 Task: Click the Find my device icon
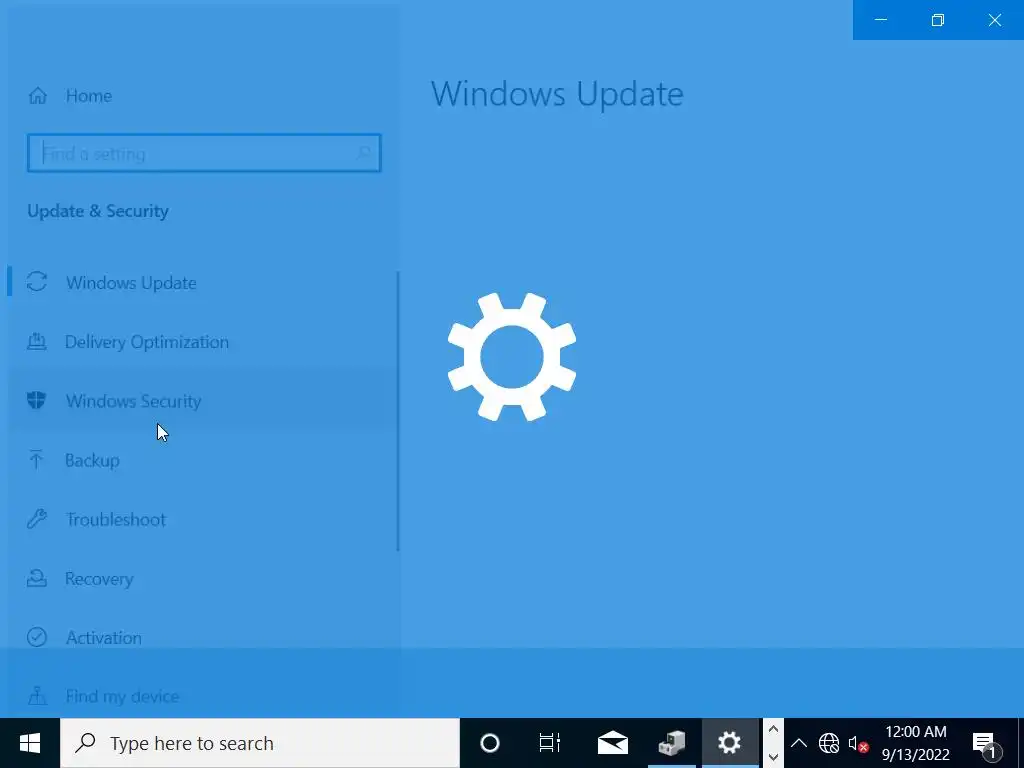pyautogui.click(x=37, y=696)
